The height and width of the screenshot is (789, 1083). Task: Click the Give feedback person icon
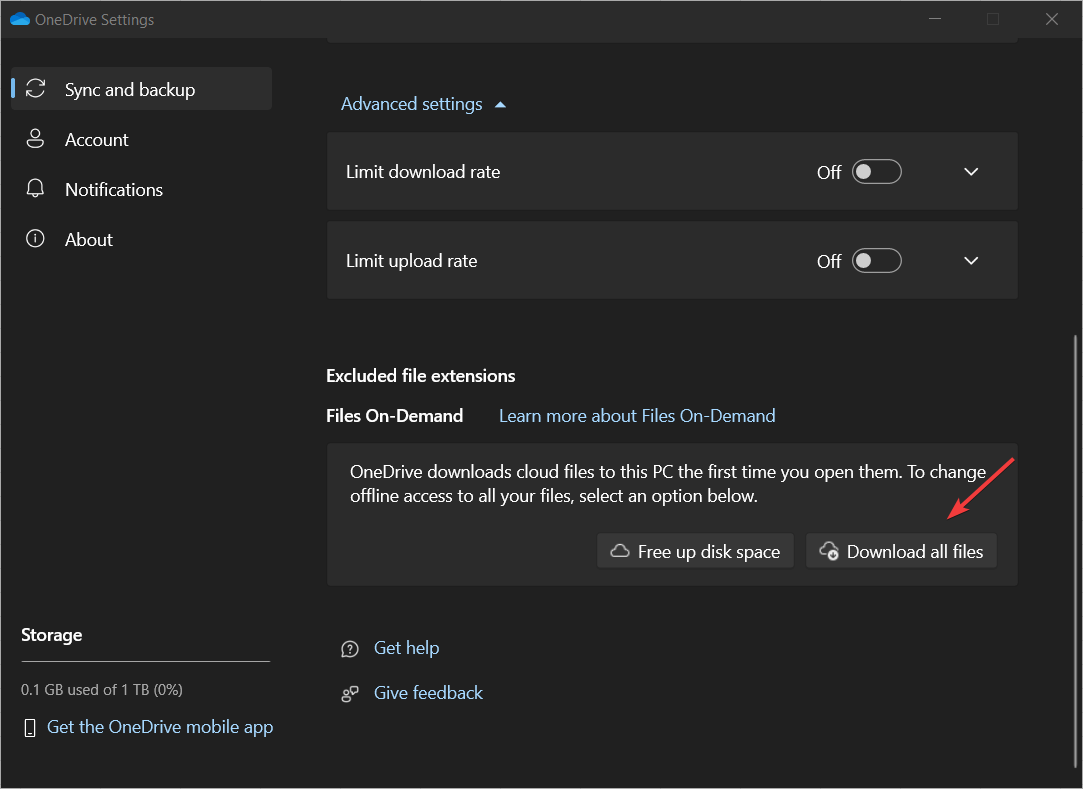click(350, 693)
